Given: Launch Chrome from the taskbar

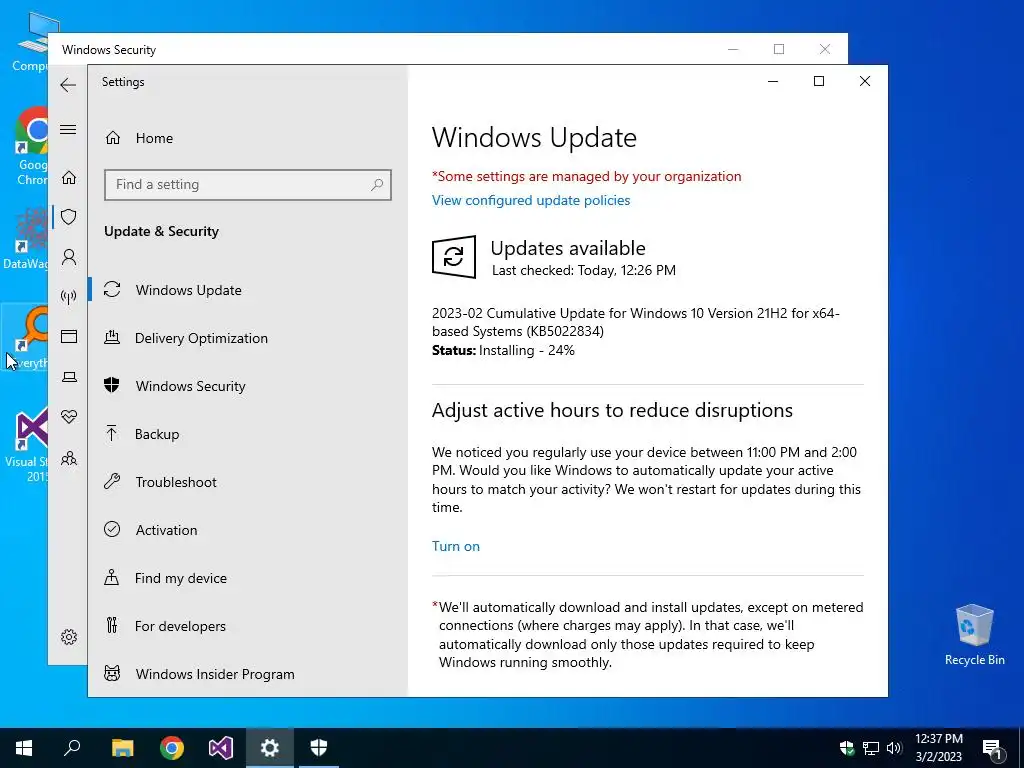Looking at the screenshot, I should pyautogui.click(x=172, y=748).
